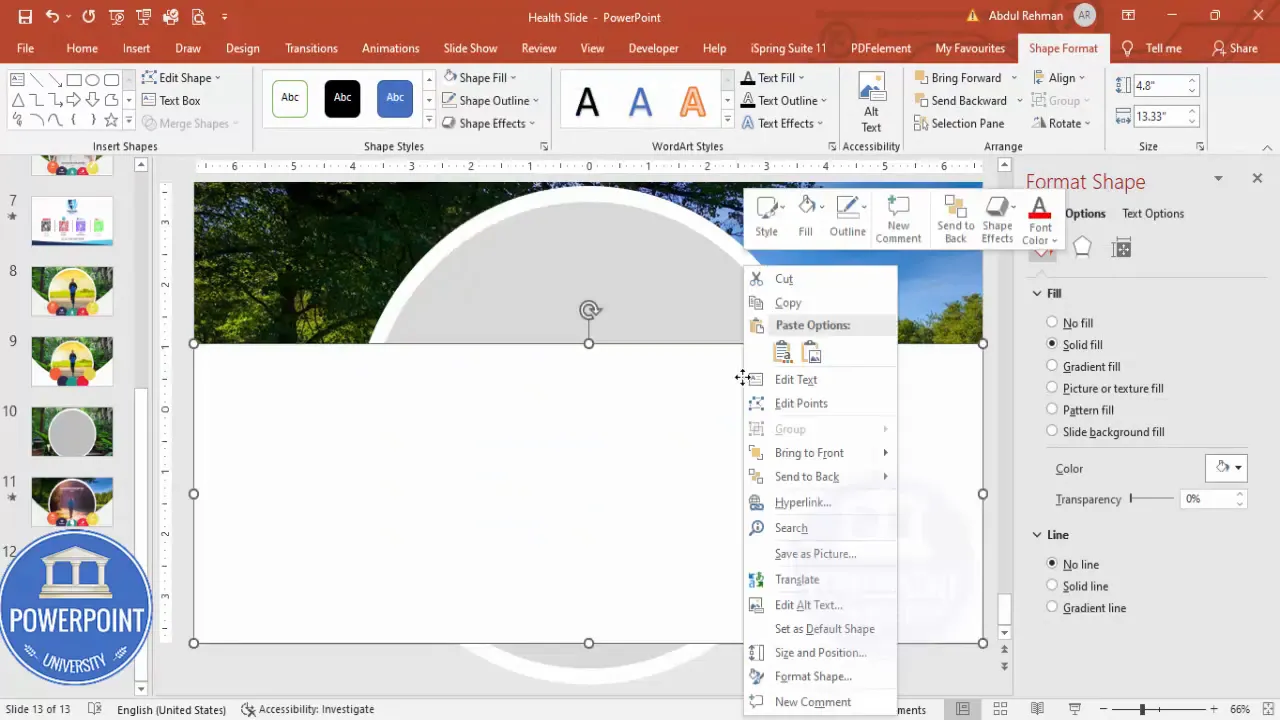This screenshot has width=1280, height=720.
Task: Open the Animations ribbon tab
Action: (x=390, y=48)
